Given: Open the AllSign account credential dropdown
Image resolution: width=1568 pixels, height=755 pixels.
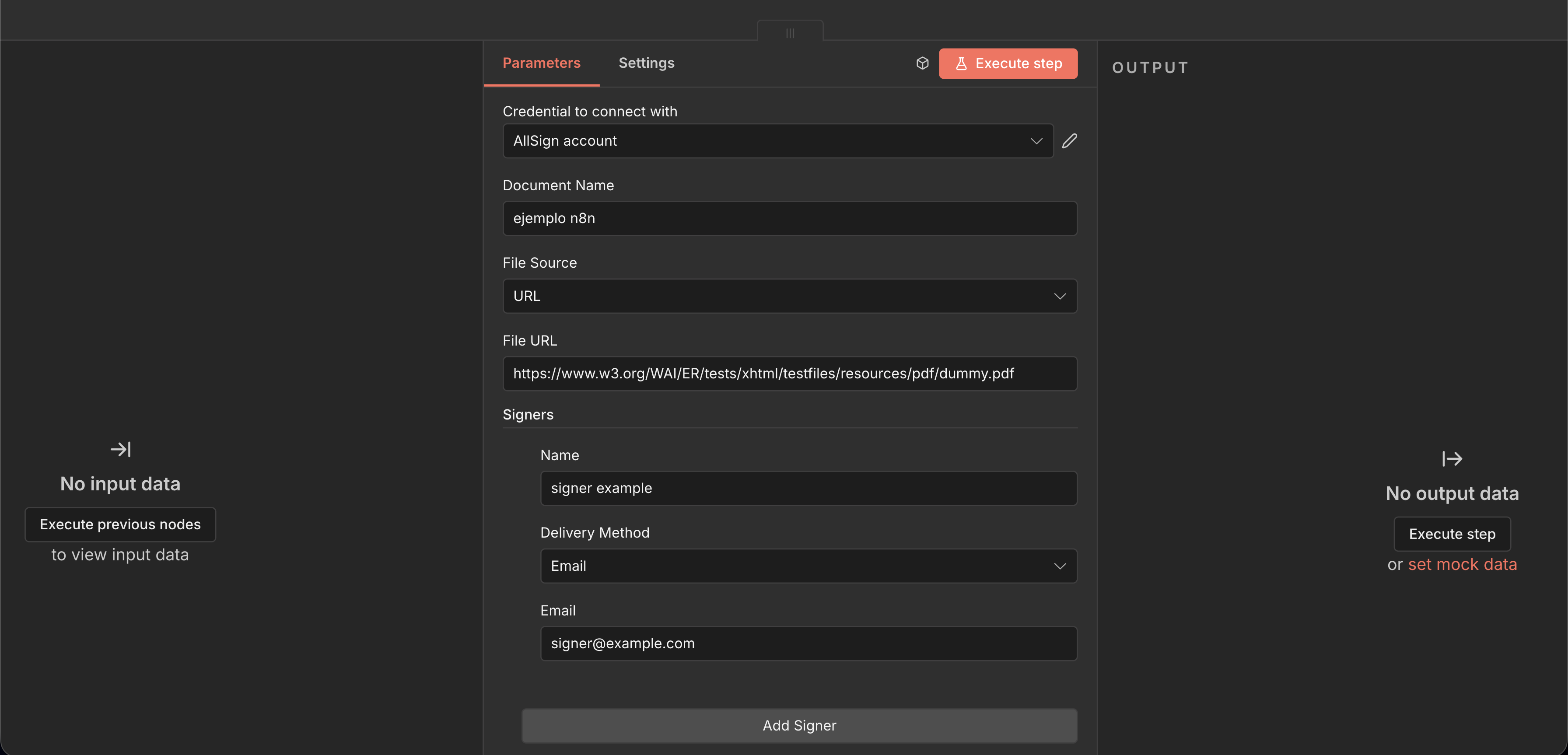Looking at the screenshot, I should 778,140.
